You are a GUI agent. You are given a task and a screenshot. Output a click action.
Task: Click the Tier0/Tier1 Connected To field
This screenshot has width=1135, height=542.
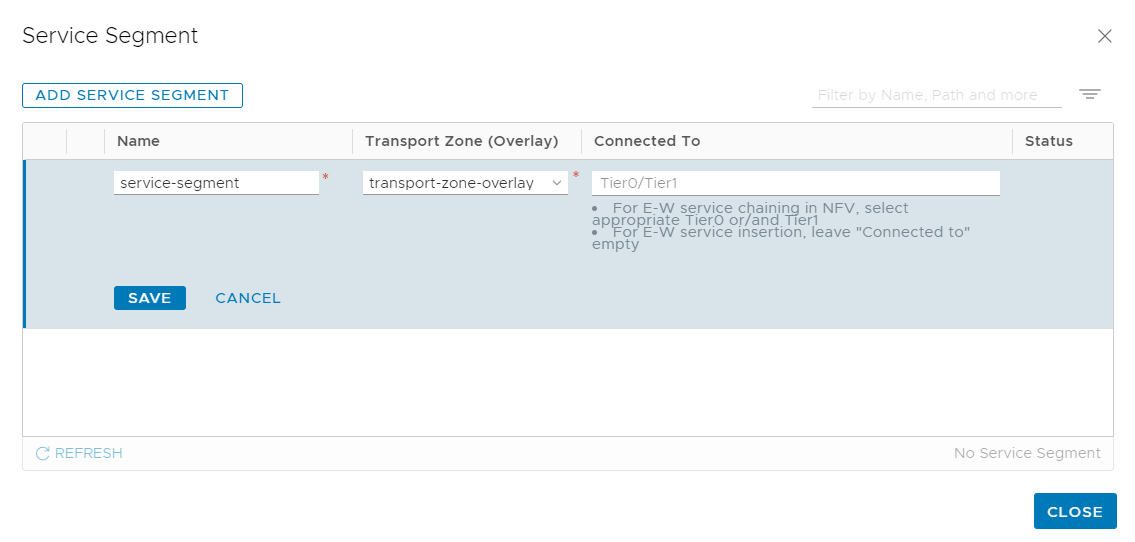(x=795, y=183)
